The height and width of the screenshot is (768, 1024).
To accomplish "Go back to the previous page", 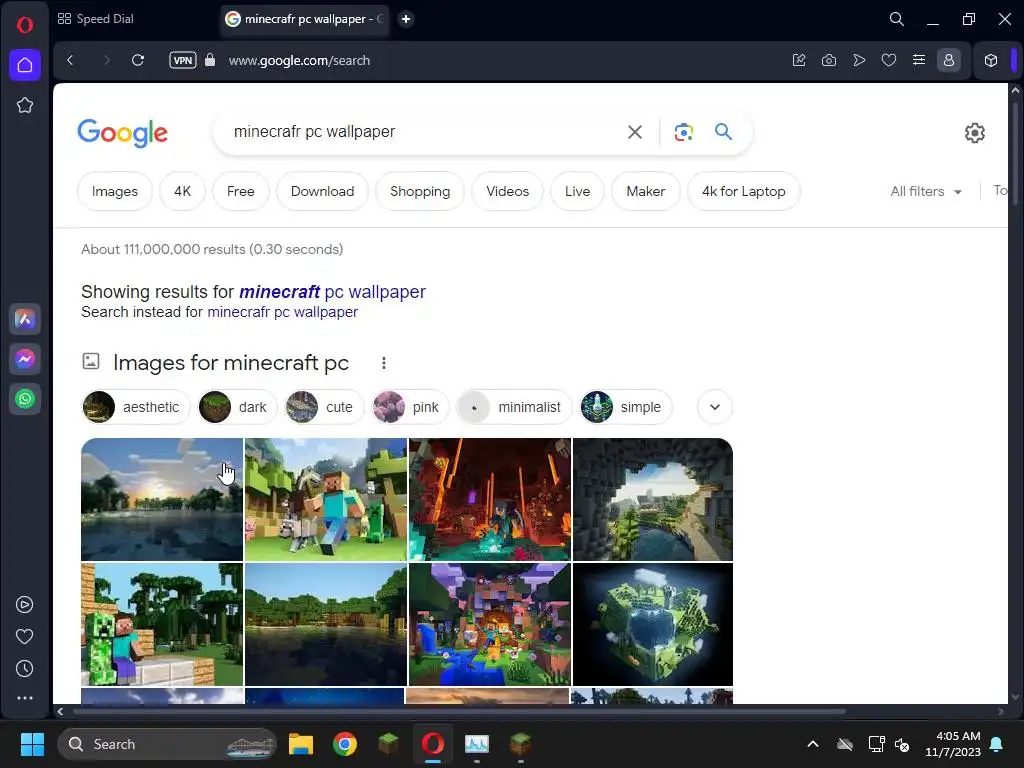I will coord(71,60).
